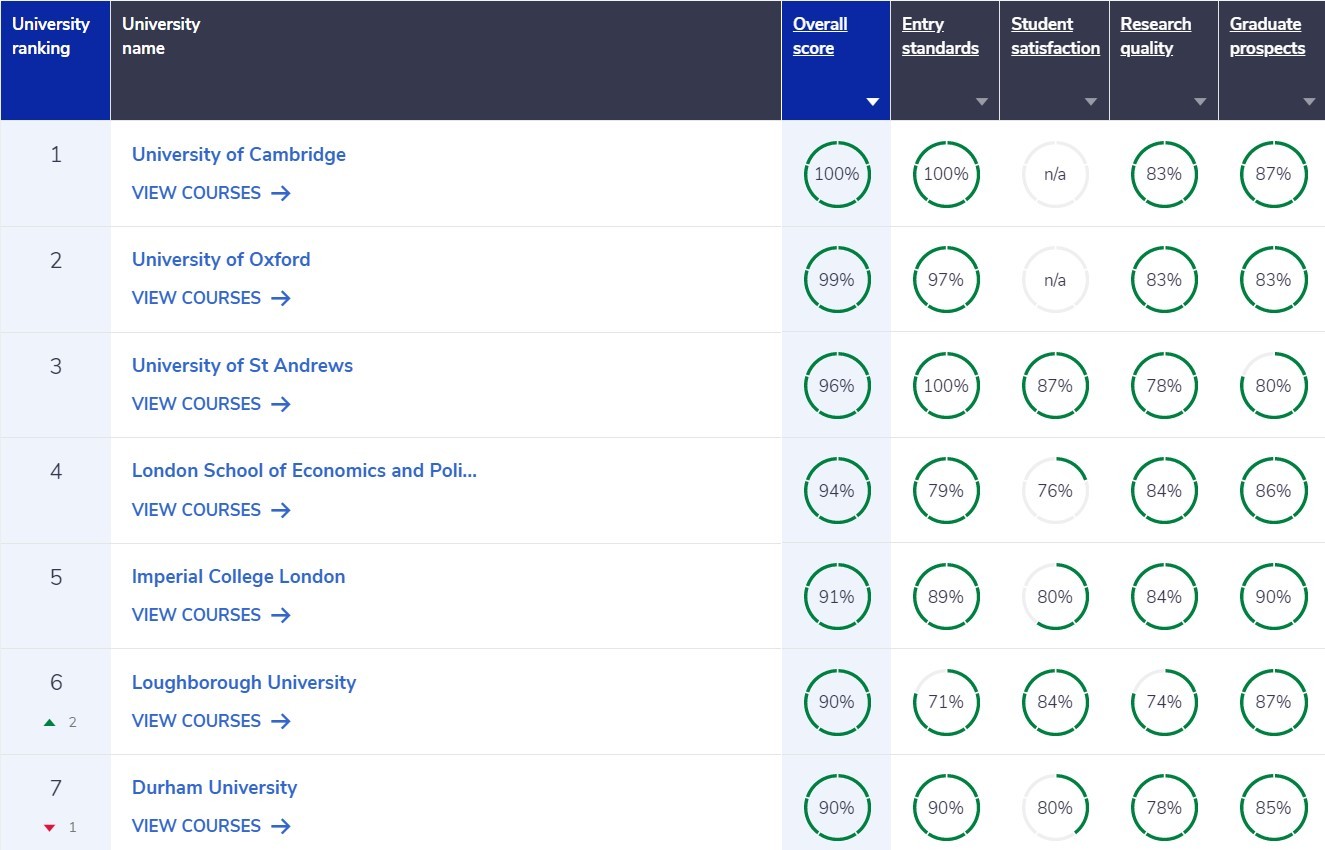Image resolution: width=1325 pixels, height=850 pixels.
Task: Click Cambridge 100% entry standards circle
Action: pyautogui.click(x=946, y=174)
